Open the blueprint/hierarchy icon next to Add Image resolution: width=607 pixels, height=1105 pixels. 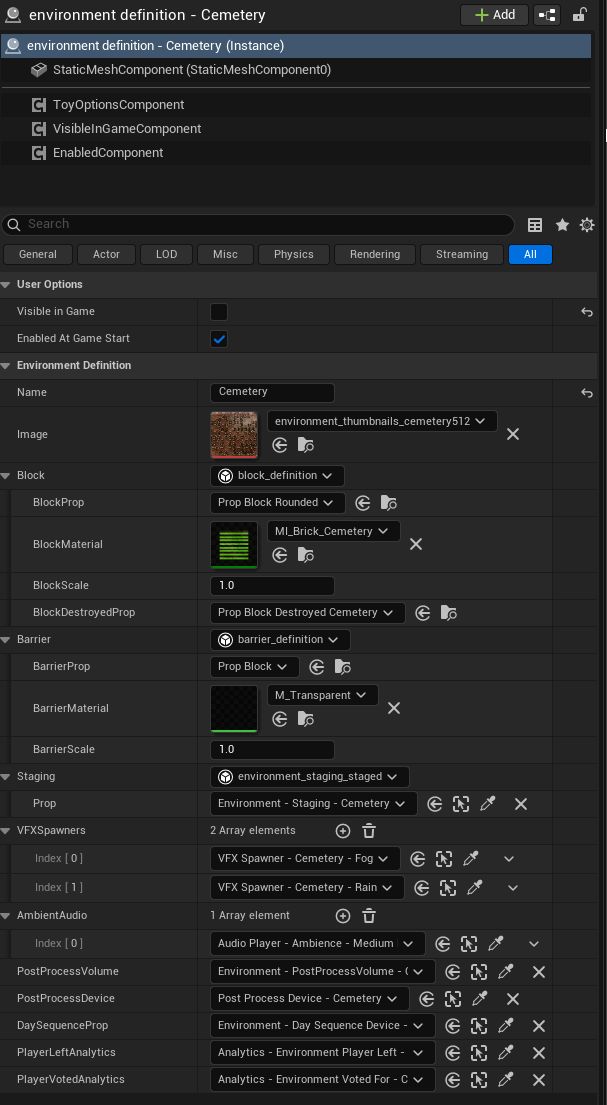[x=547, y=15]
